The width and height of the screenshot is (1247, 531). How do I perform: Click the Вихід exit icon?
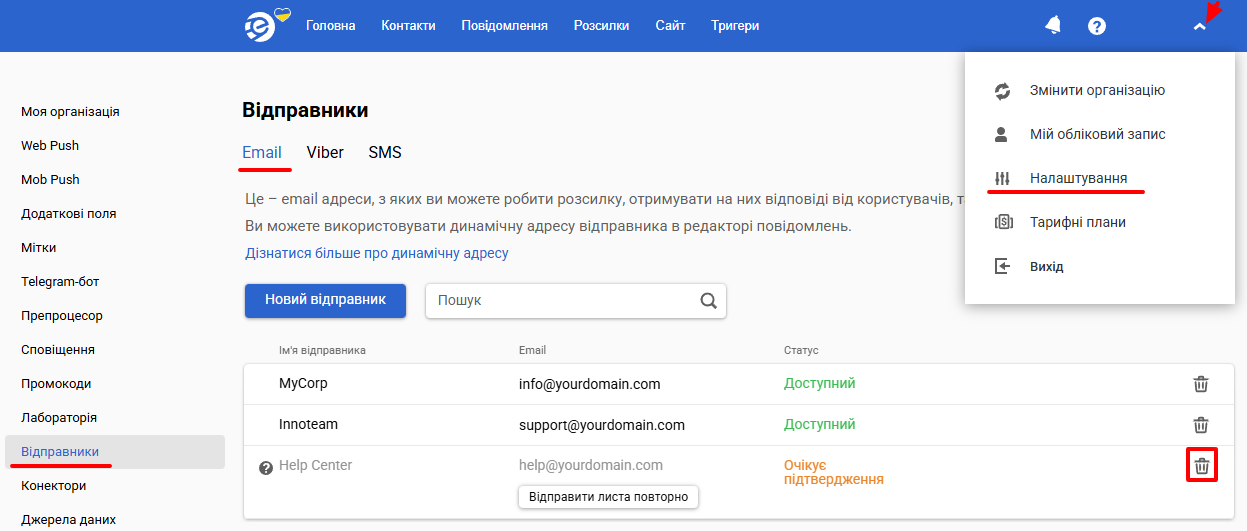click(x=1003, y=266)
